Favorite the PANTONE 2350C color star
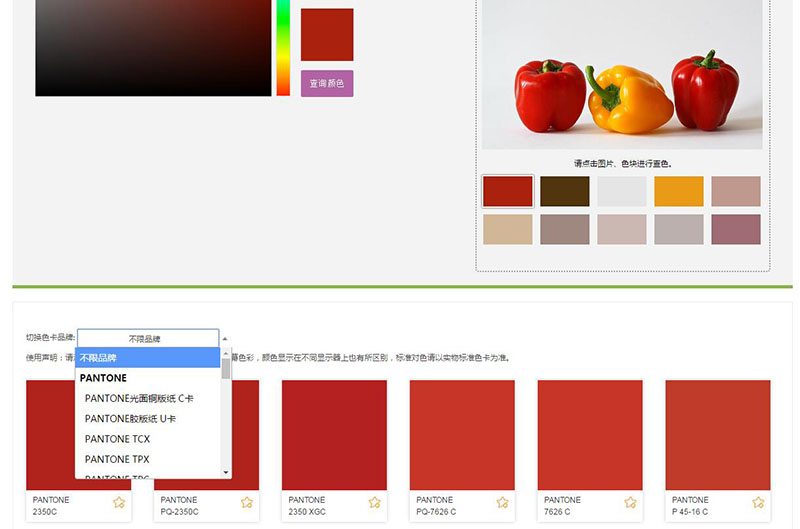800x529 pixels. coord(119,502)
